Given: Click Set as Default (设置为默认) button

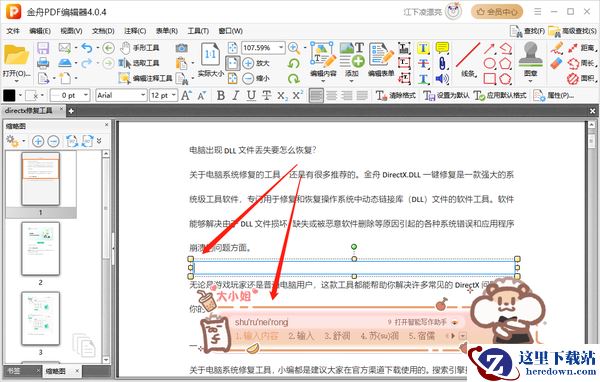Looking at the screenshot, I should pos(446,95).
